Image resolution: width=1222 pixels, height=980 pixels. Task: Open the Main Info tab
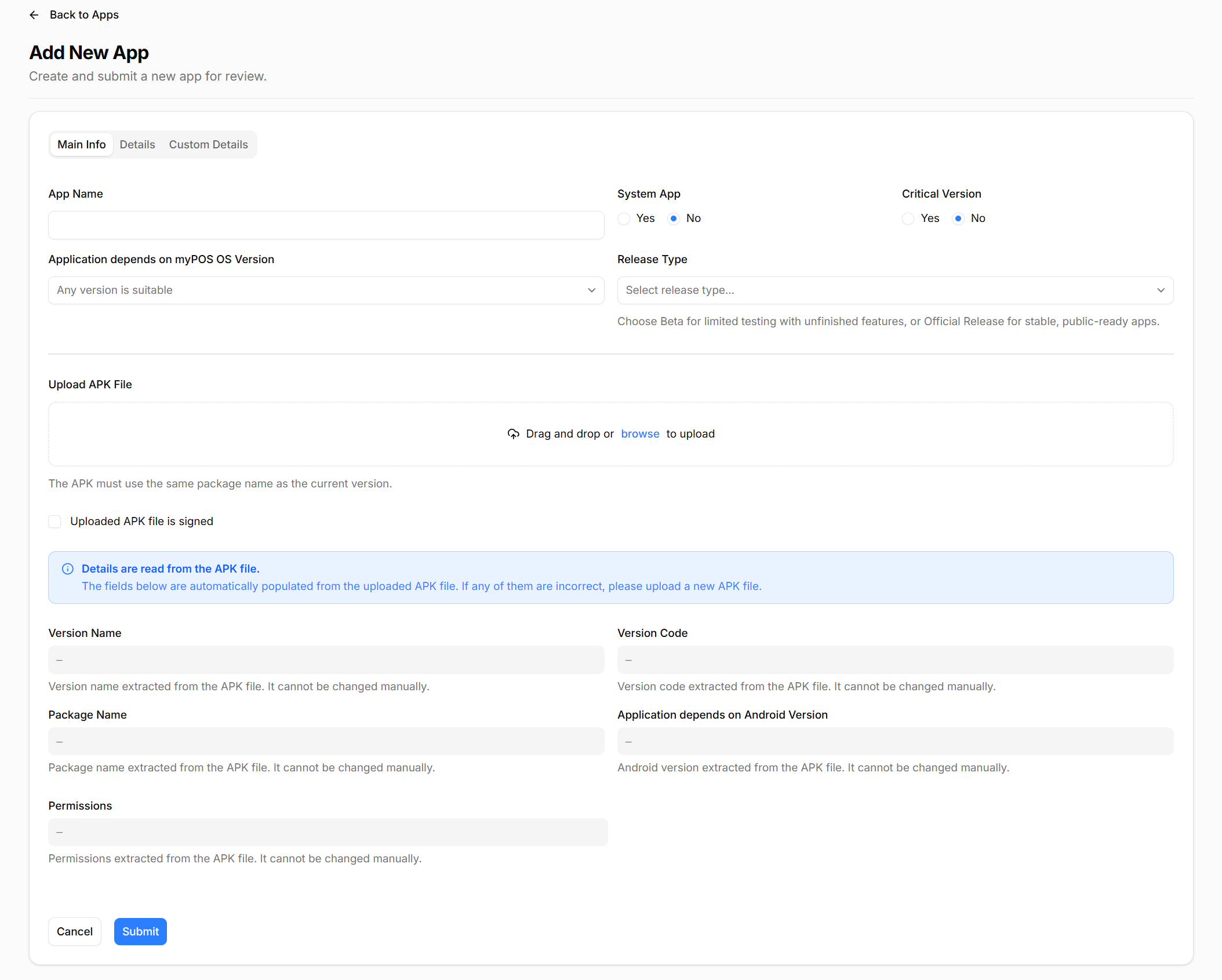[81, 144]
